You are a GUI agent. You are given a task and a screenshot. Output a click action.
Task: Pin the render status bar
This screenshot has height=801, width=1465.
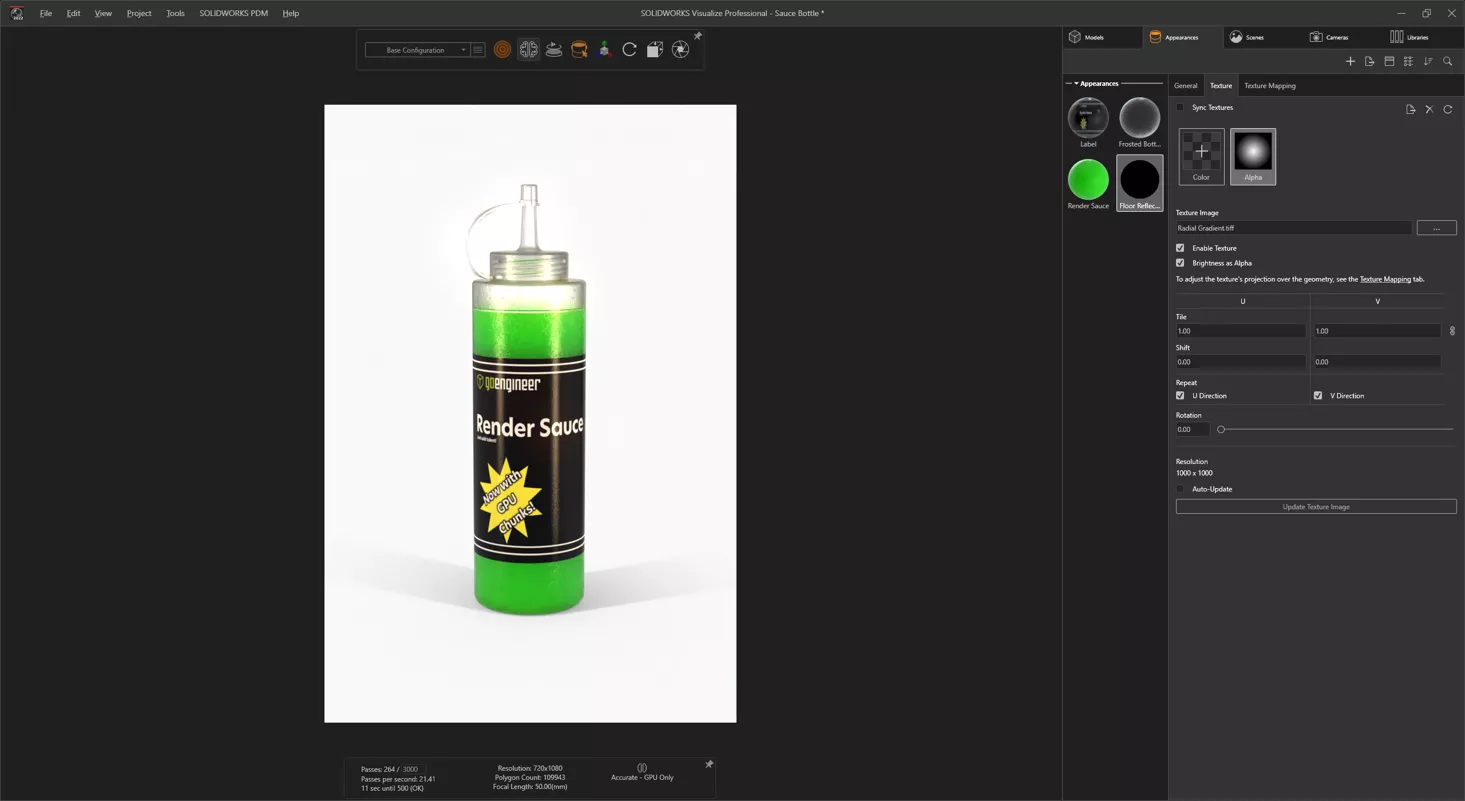[709, 764]
